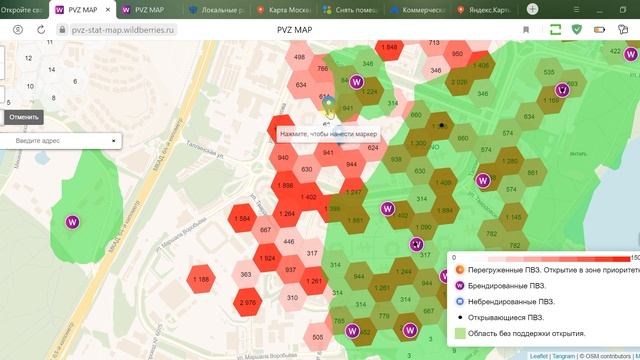The height and width of the screenshot is (360, 640).
Task: Click the bookmark icon in the address bar
Action: [x=526, y=29]
